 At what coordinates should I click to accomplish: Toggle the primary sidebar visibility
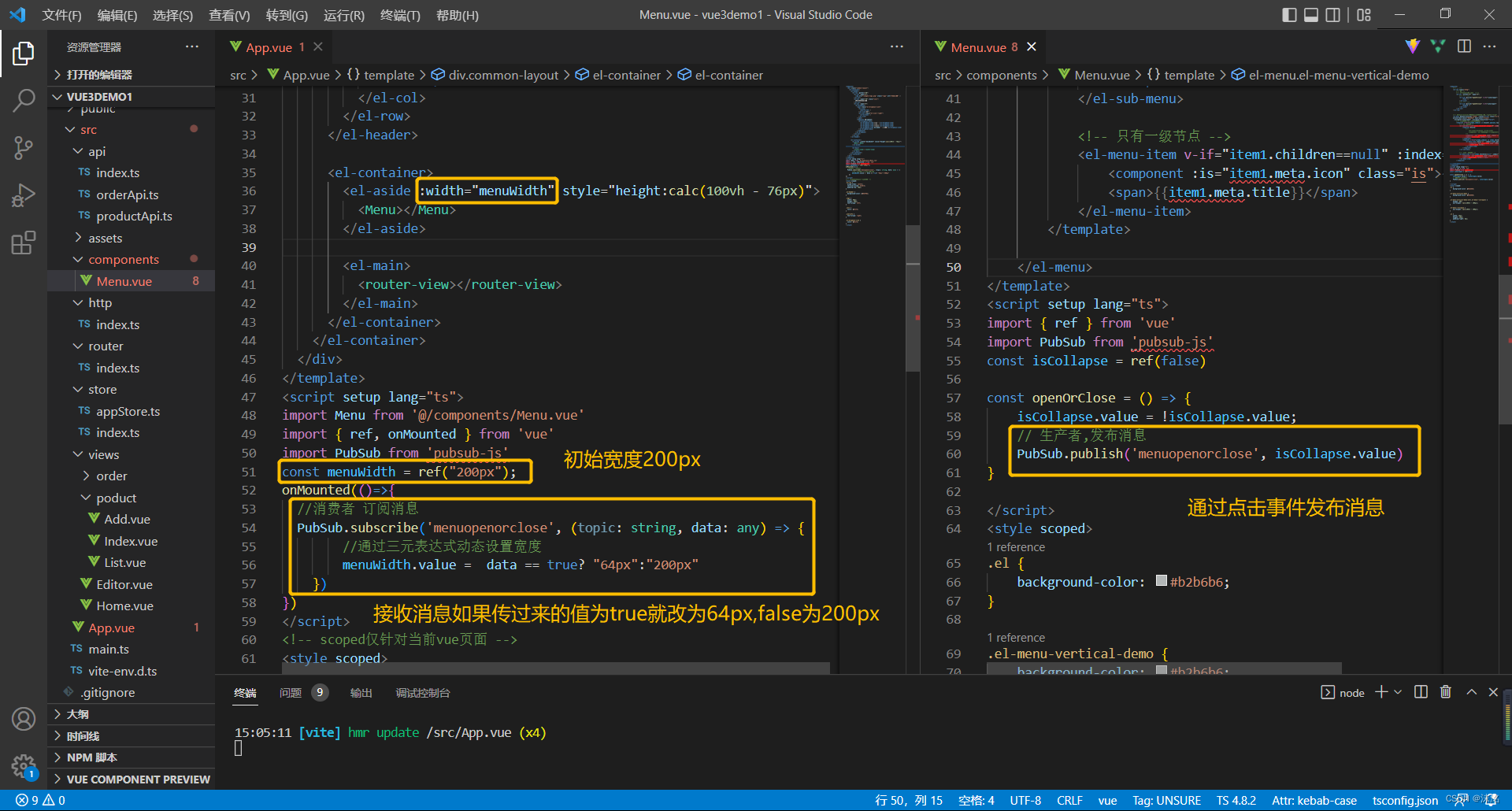coord(1289,14)
